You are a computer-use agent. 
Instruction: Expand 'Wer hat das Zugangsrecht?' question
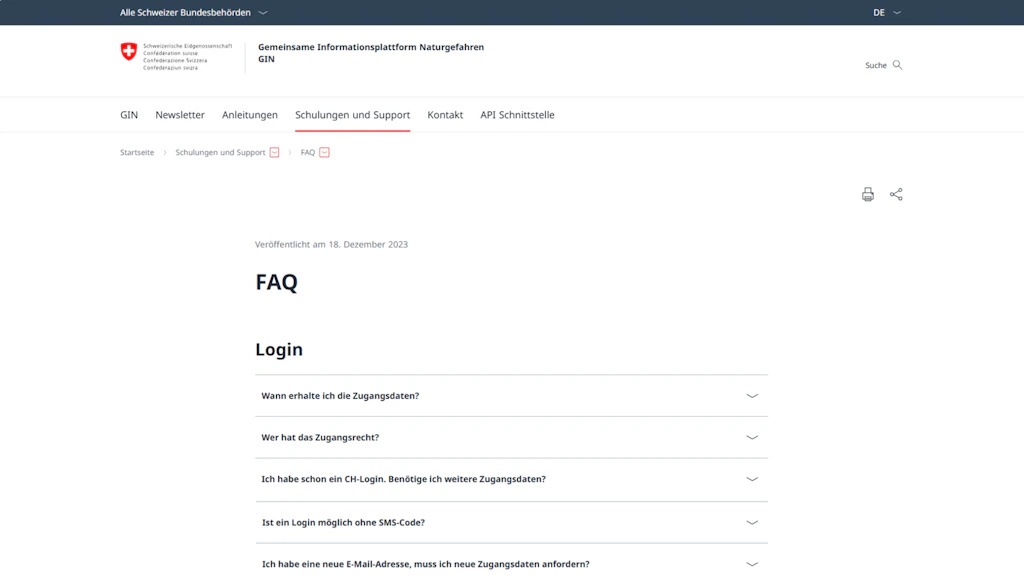(511, 438)
